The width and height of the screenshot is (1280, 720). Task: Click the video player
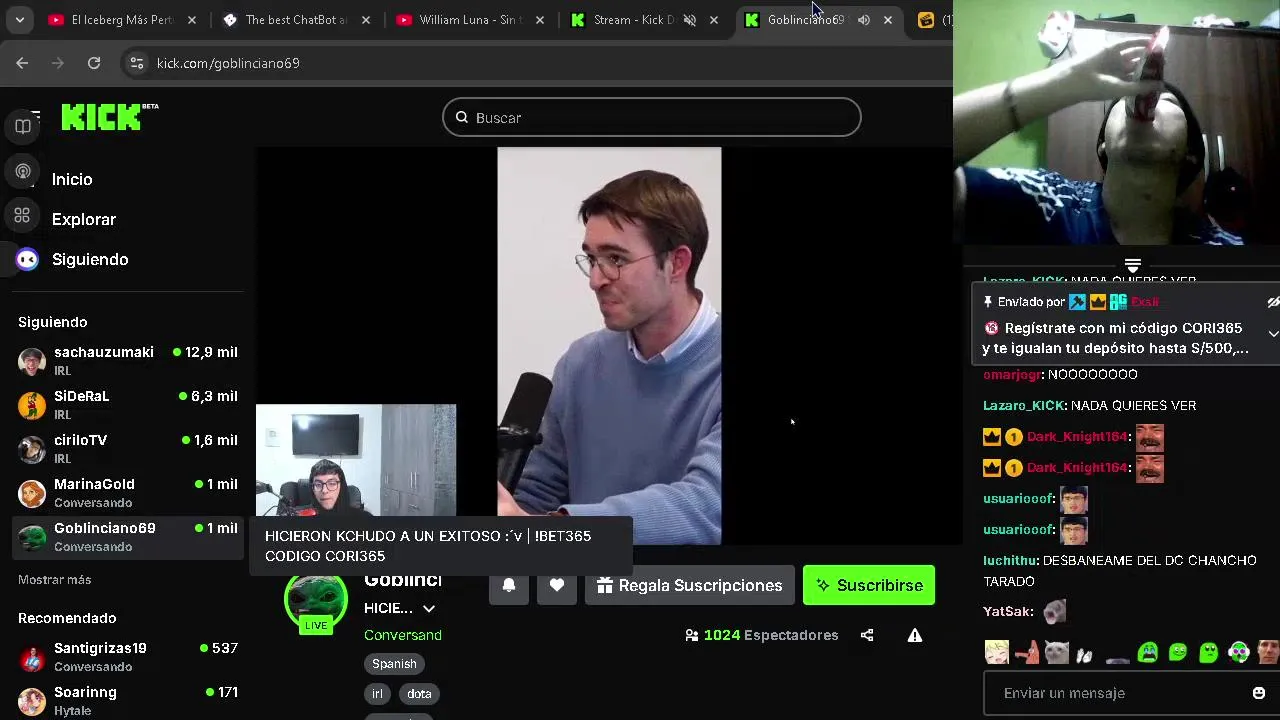pyautogui.click(x=609, y=346)
